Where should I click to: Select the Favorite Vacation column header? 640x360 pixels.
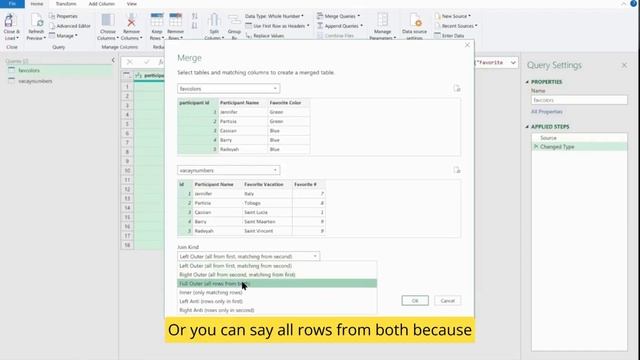267,184
